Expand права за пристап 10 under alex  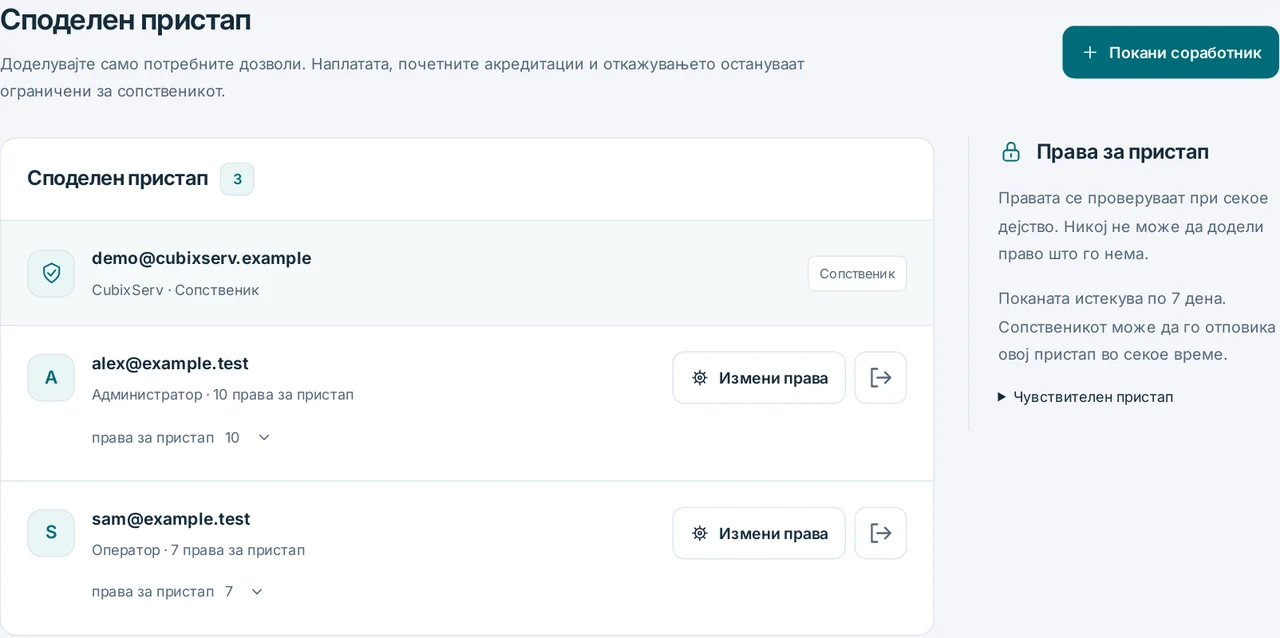pyautogui.click(x=182, y=437)
